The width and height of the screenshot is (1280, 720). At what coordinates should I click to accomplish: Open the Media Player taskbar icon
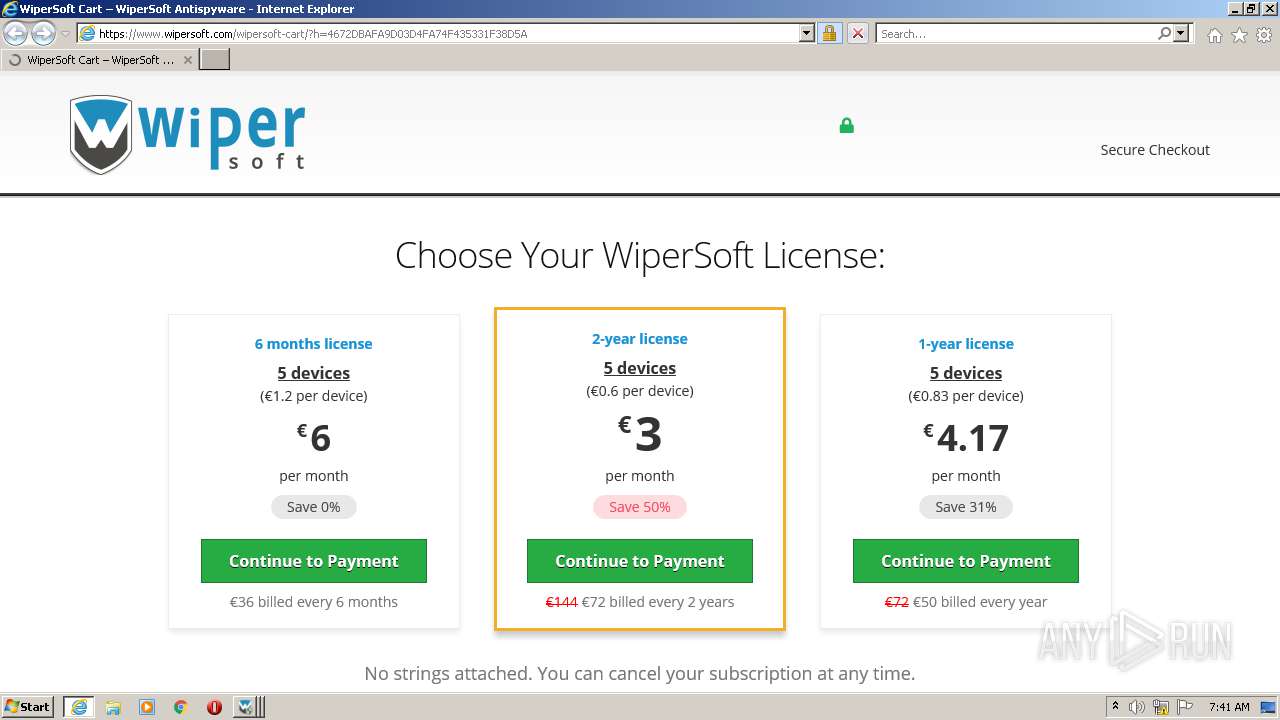pos(147,707)
